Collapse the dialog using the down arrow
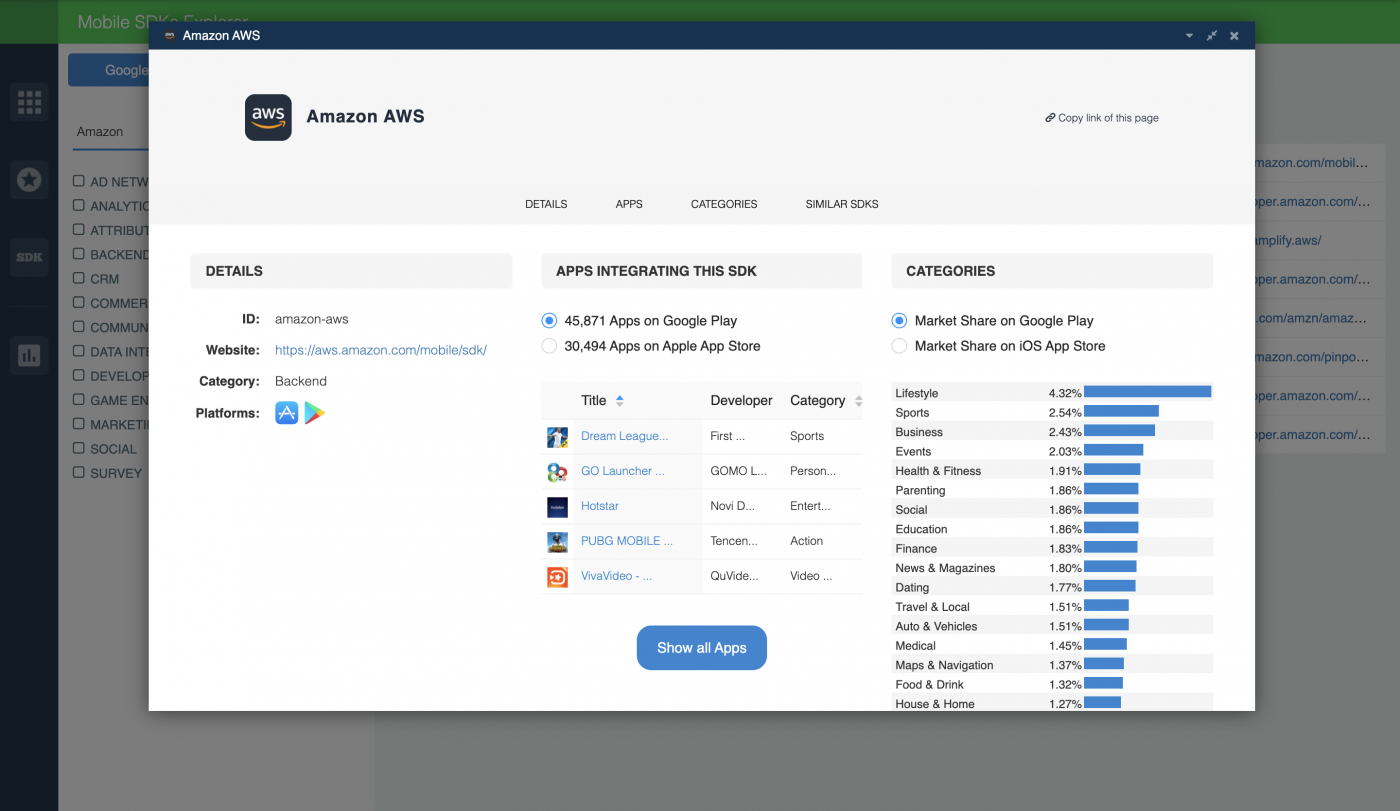 [1188, 35]
